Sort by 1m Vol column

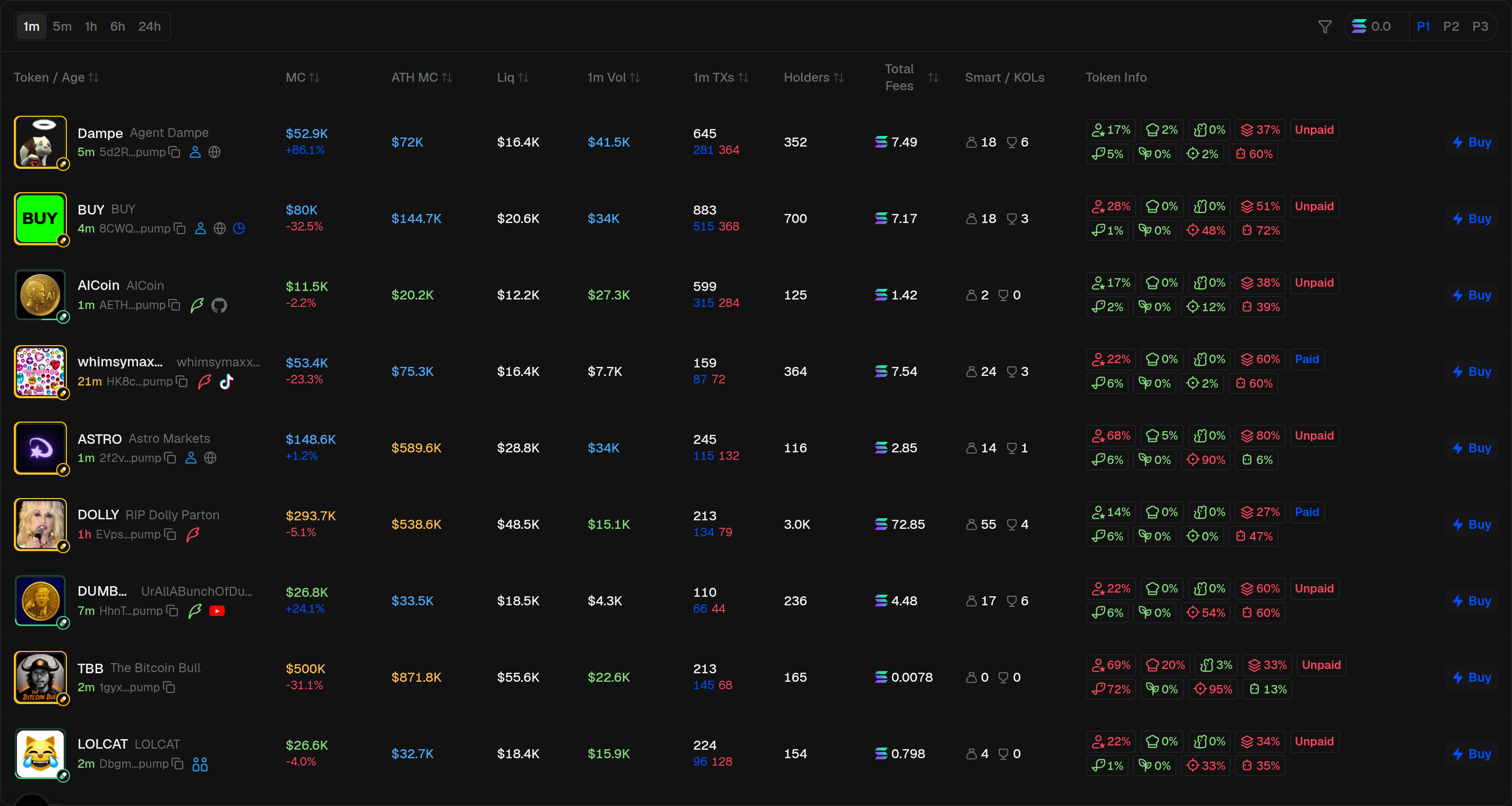tap(613, 78)
